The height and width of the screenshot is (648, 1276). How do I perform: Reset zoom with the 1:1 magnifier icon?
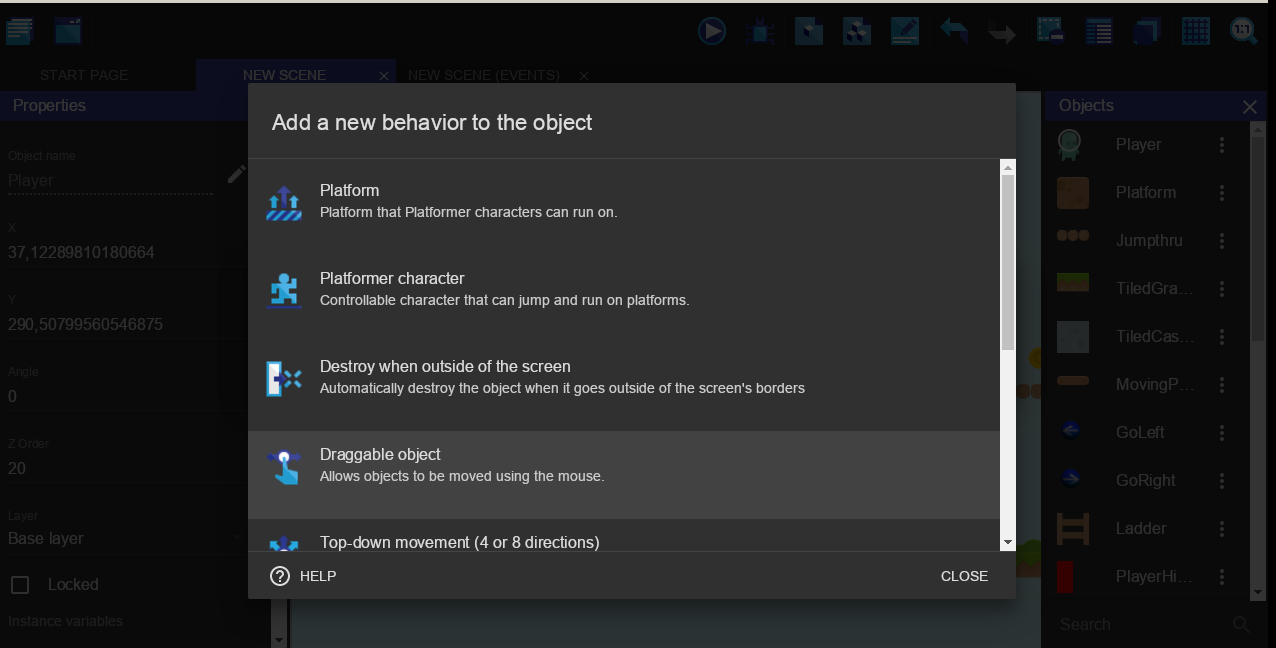tap(1243, 31)
